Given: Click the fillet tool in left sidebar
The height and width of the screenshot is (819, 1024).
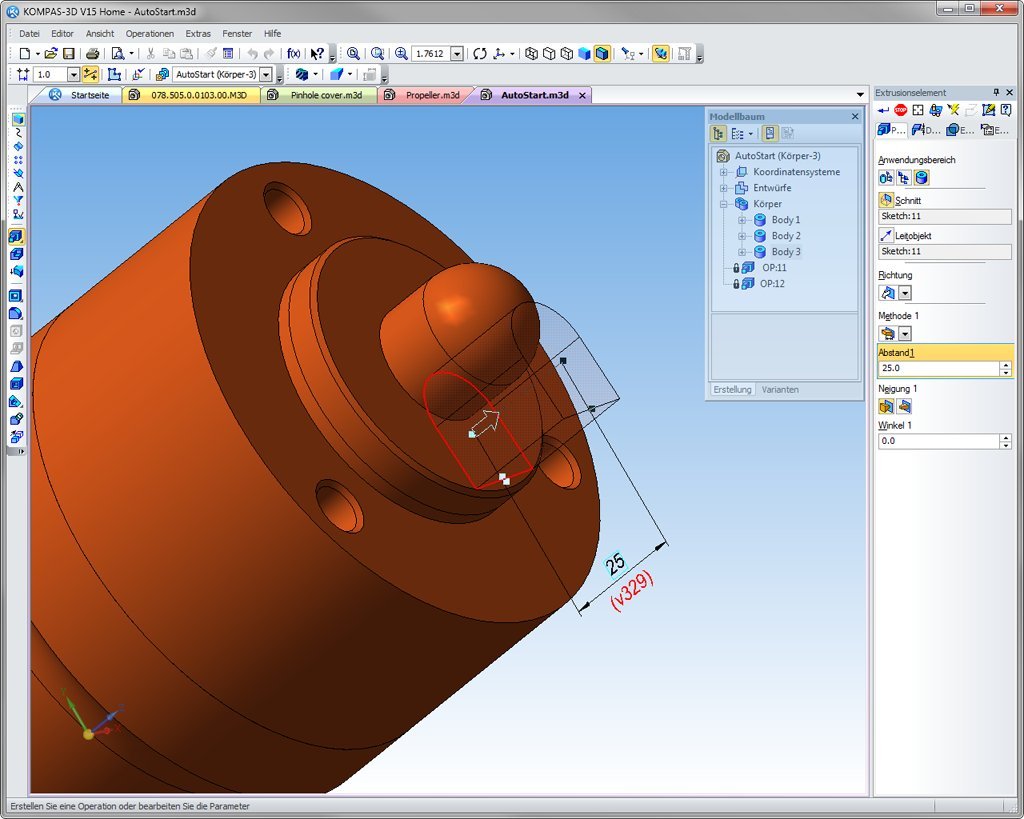Looking at the screenshot, I should tap(17, 313).
